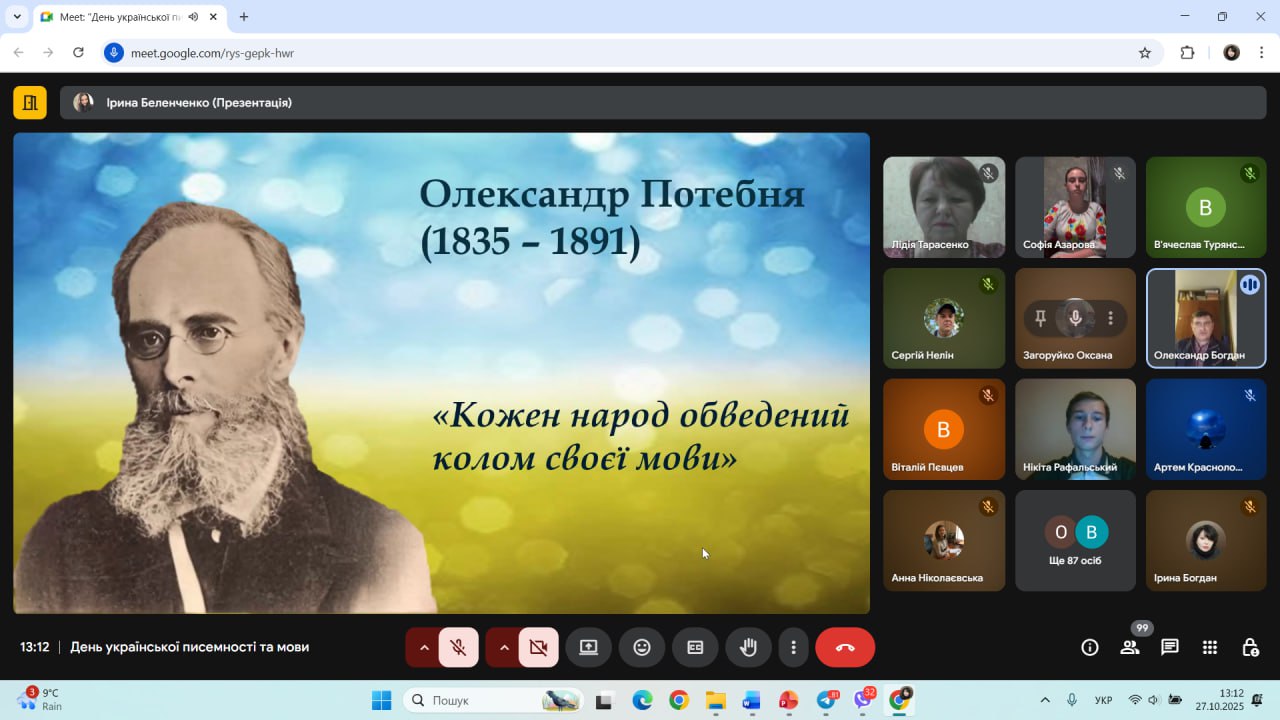Open the emoji reactions panel
Image resolution: width=1280 pixels, height=720 pixels.
642,647
